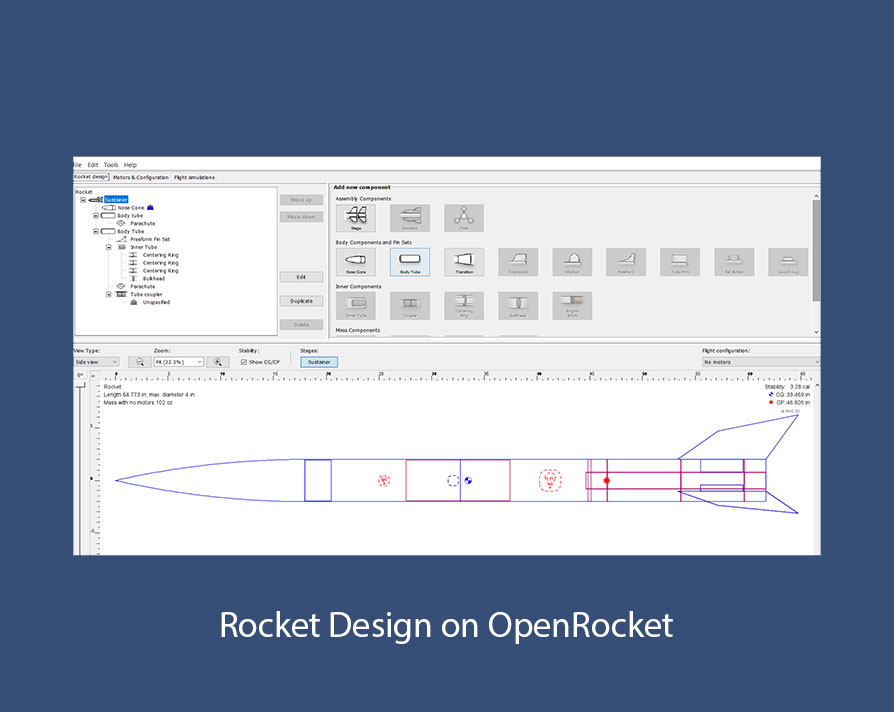The width and height of the screenshot is (894, 712).
Task: Click the Duplicate button
Action: tap(301, 301)
